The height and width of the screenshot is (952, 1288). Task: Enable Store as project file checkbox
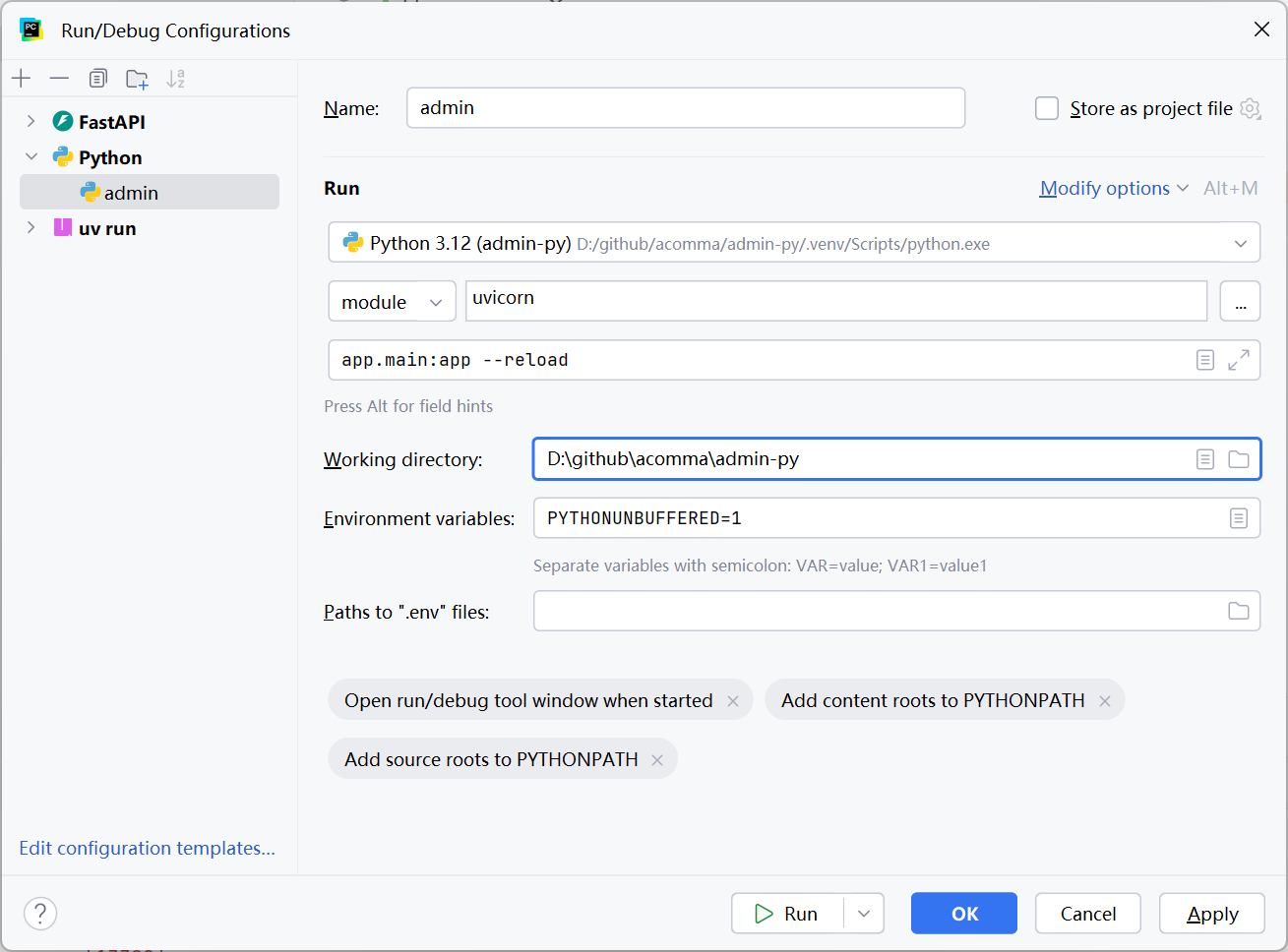(x=1047, y=108)
